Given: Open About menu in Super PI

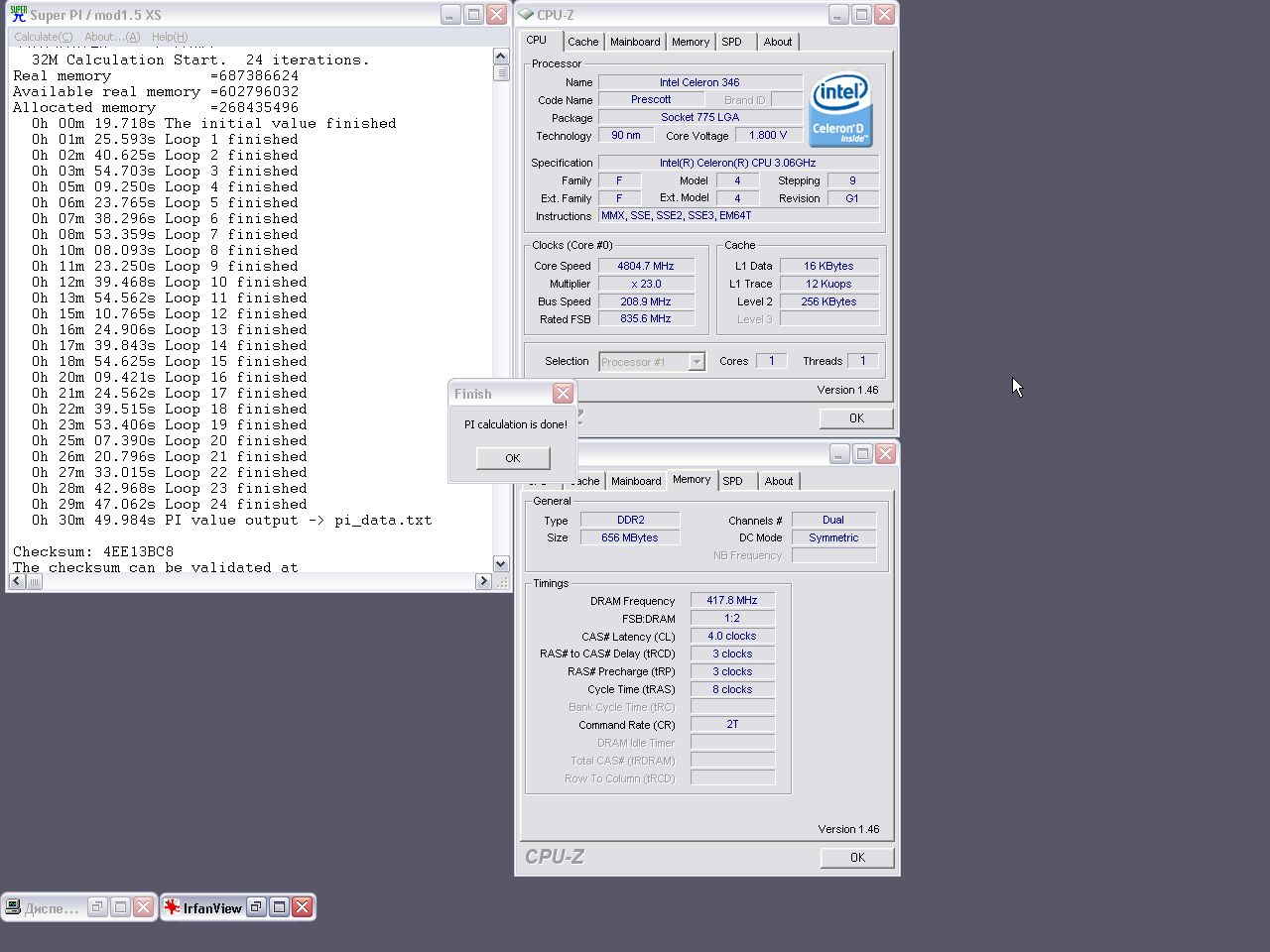Looking at the screenshot, I should coord(112,37).
